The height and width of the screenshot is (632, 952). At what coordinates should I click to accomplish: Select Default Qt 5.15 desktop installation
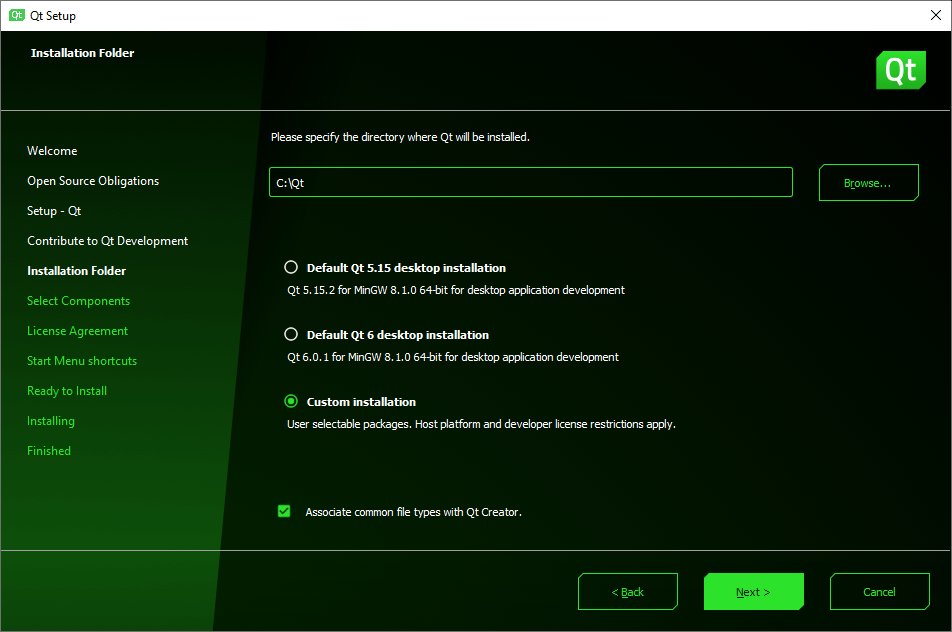(291, 267)
